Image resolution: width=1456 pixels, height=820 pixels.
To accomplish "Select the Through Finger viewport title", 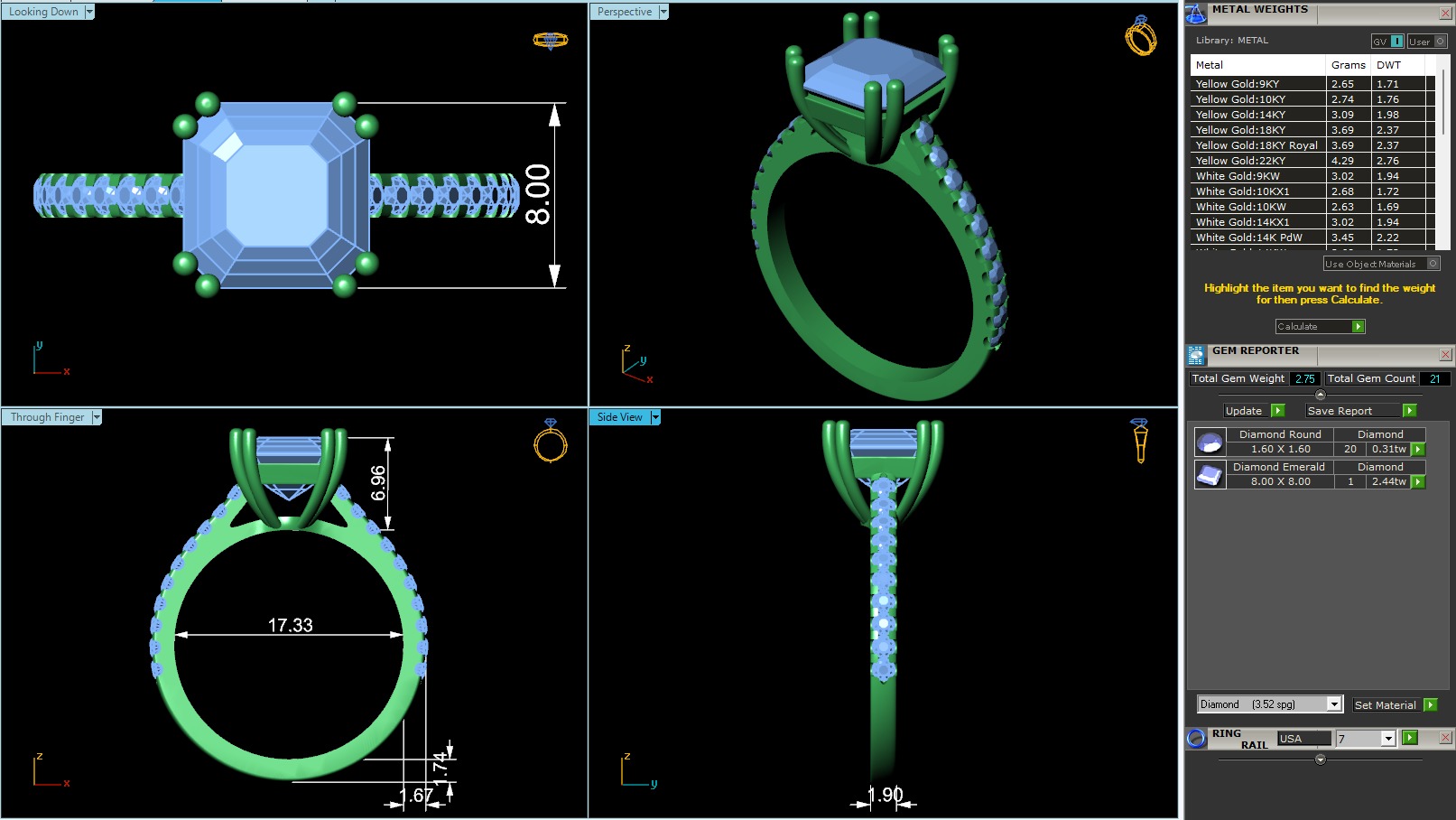I will 47,417.
